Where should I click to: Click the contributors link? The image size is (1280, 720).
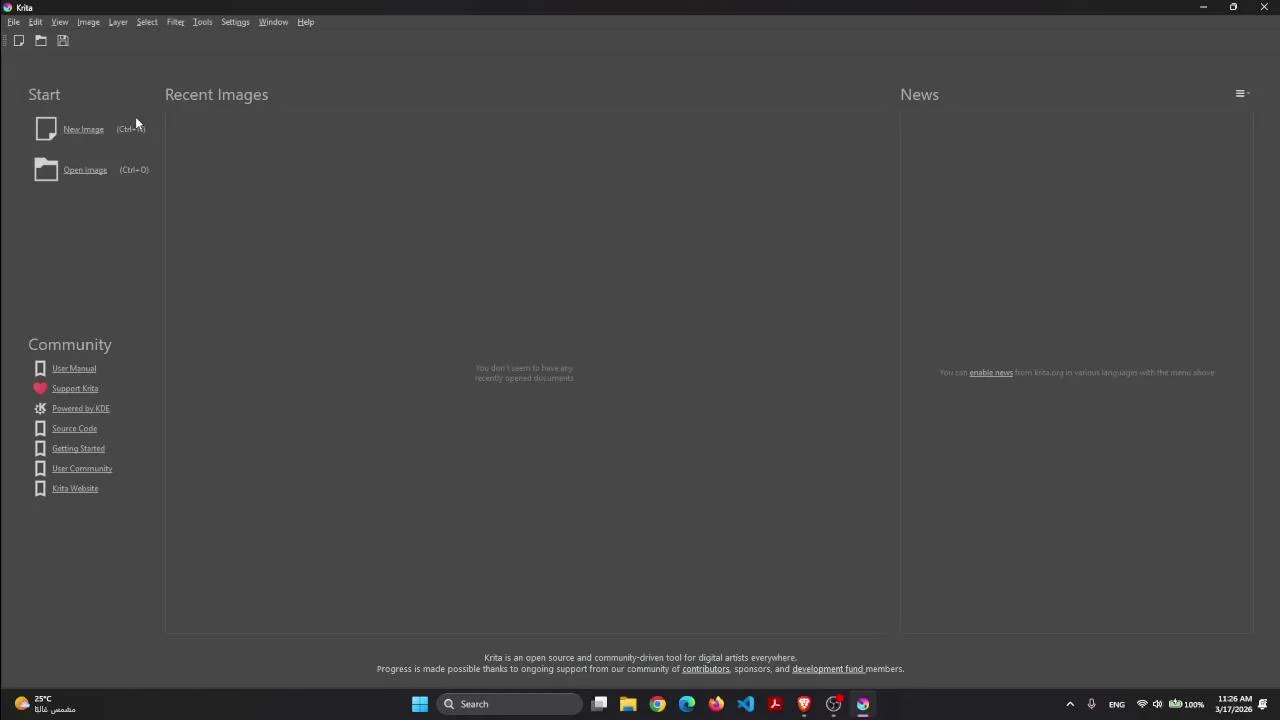click(706, 669)
